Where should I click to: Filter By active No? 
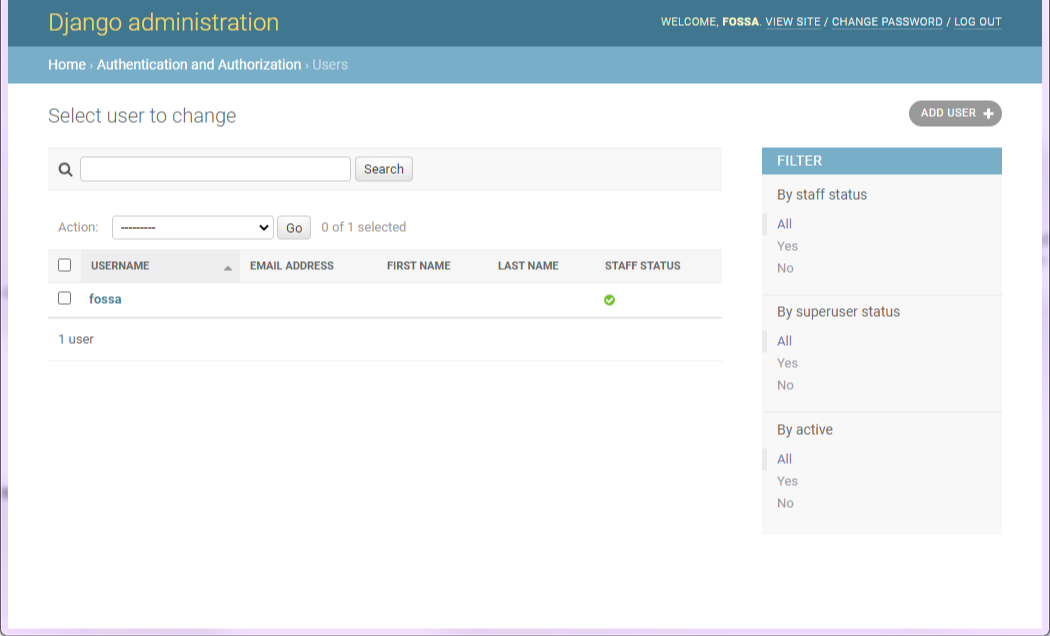[x=785, y=503]
